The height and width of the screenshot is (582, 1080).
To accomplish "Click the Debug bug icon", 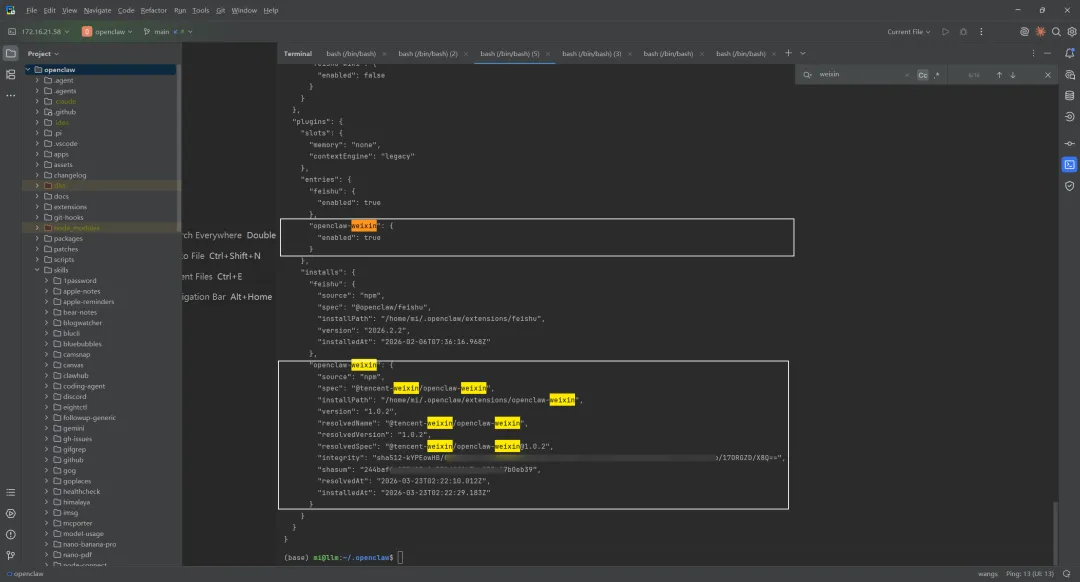I will 963,32.
